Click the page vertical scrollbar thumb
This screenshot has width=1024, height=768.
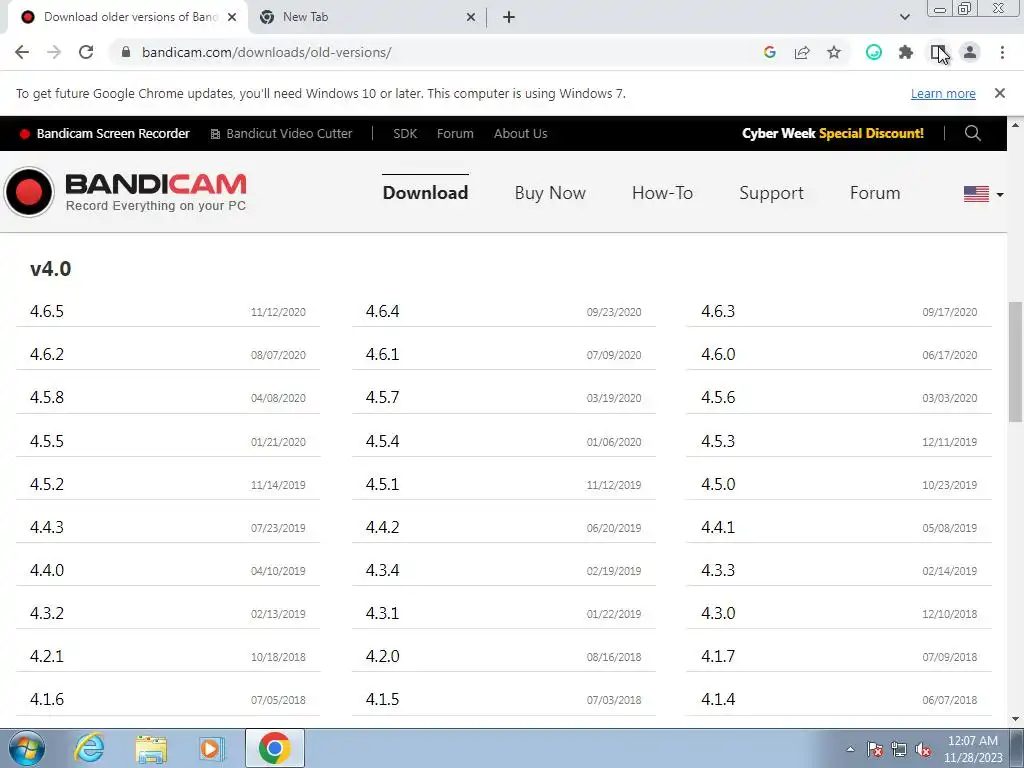(1015, 361)
